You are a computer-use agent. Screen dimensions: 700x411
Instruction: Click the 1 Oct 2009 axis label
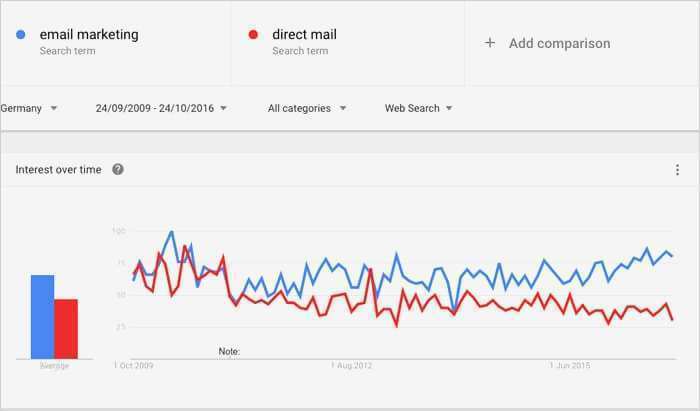click(133, 366)
